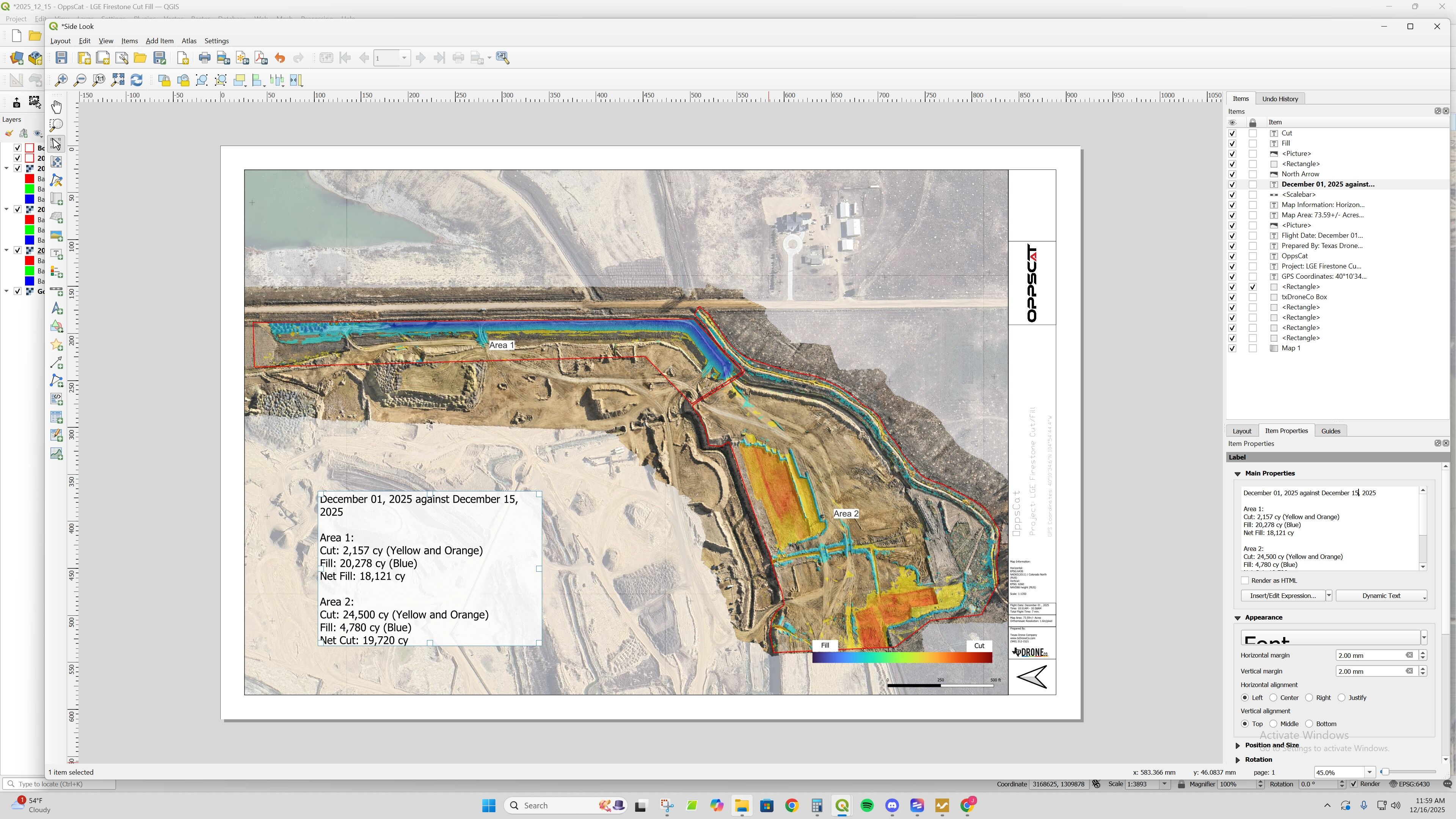Select the Project: LGE Firestone Cu... item
The height and width of the screenshot is (819, 1456).
pos(1321,266)
